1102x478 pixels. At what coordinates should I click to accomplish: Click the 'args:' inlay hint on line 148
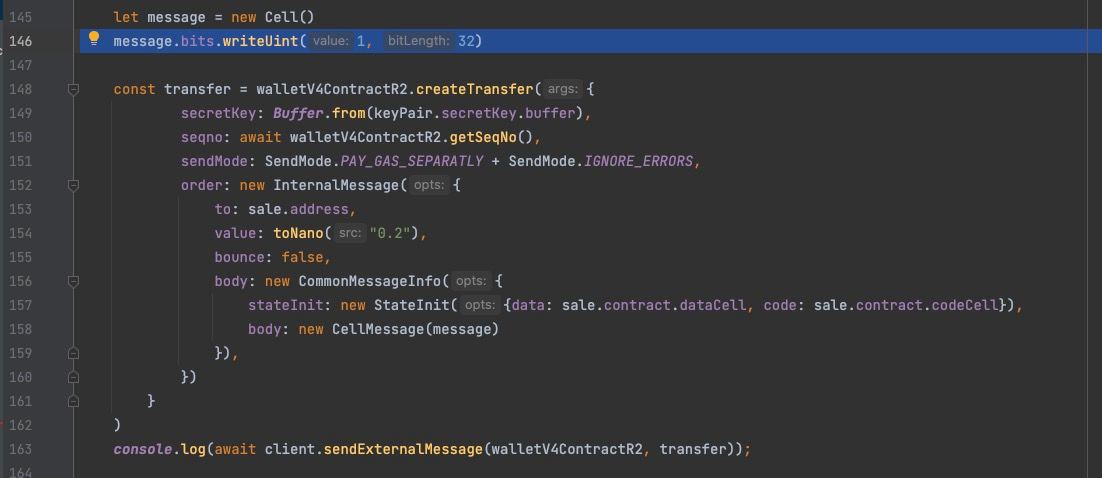tap(562, 89)
